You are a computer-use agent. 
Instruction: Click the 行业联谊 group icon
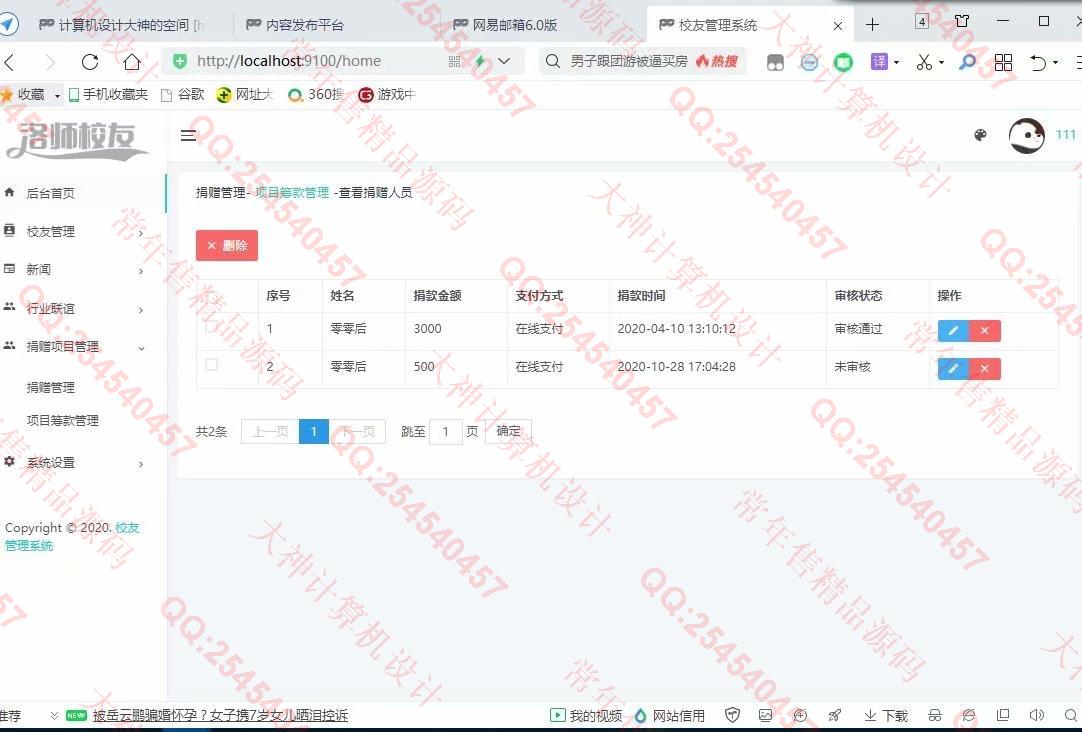click(9, 307)
